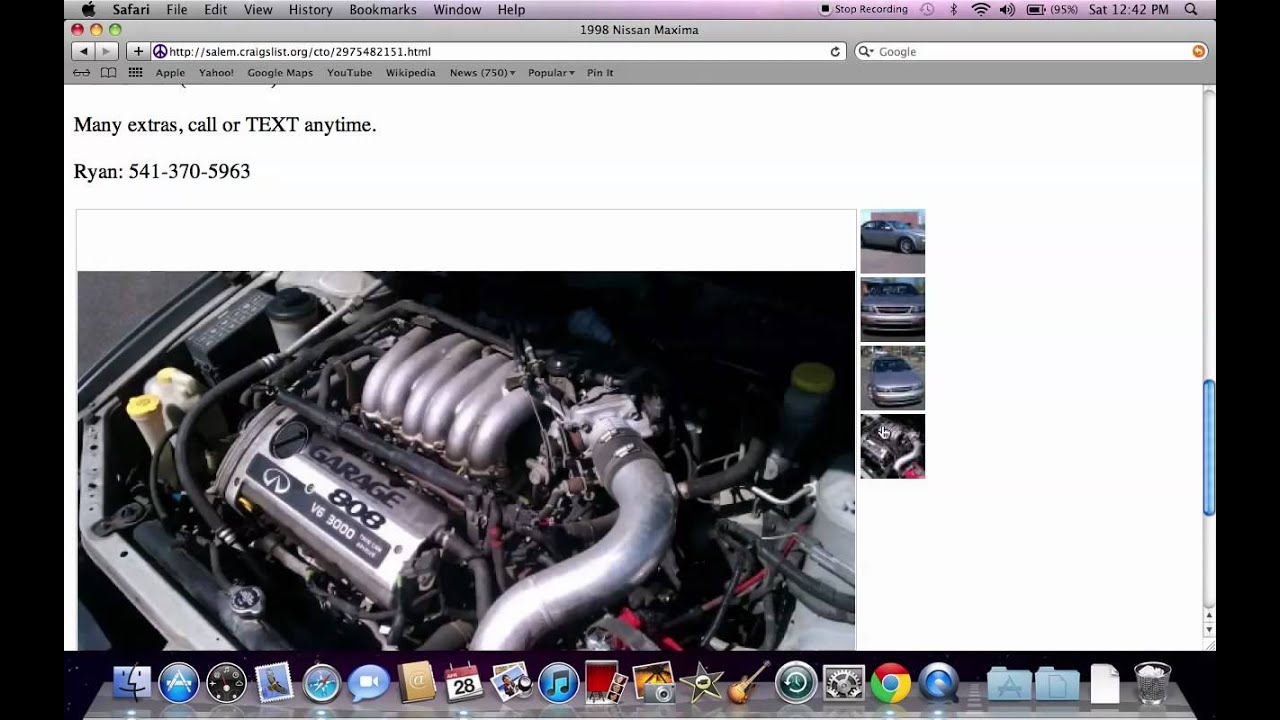The image size is (1280, 720).
Task: Select the engine bay thumbnail photo
Action: 892,446
